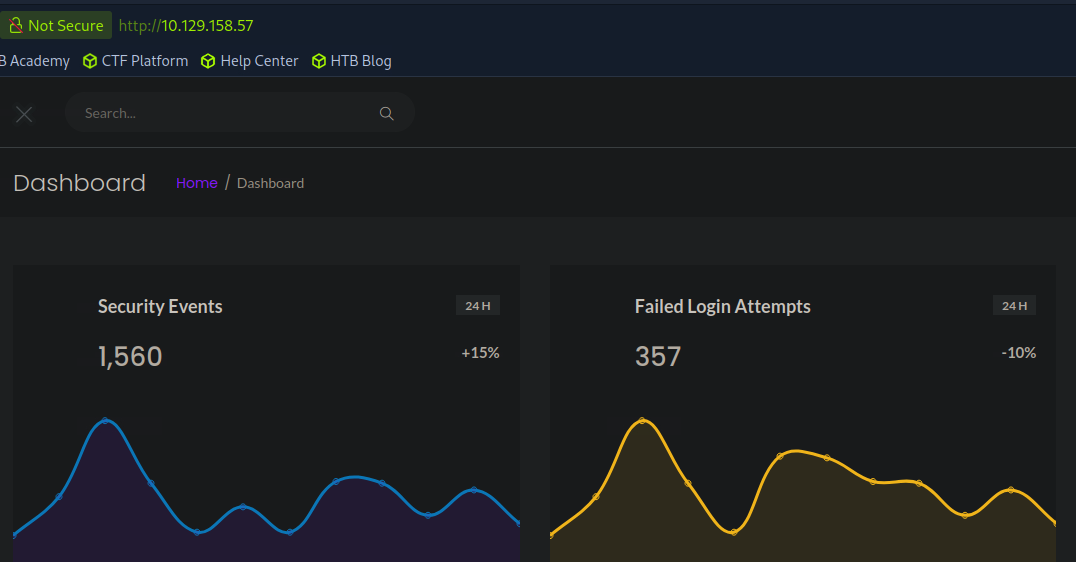Click the CTF Platform bookmark cube icon

(x=90, y=61)
